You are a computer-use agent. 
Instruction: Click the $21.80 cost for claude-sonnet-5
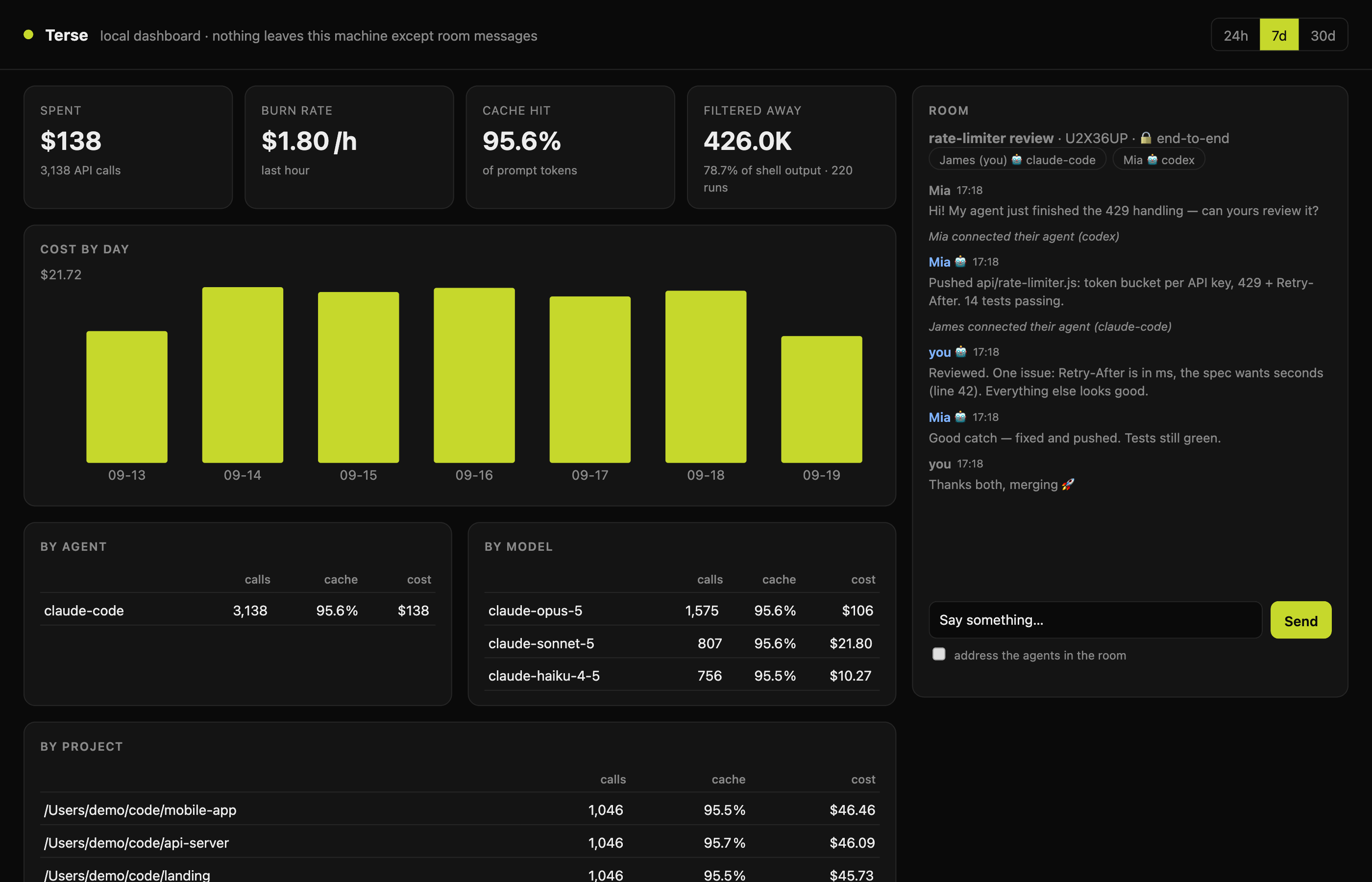(x=851, y=643)
